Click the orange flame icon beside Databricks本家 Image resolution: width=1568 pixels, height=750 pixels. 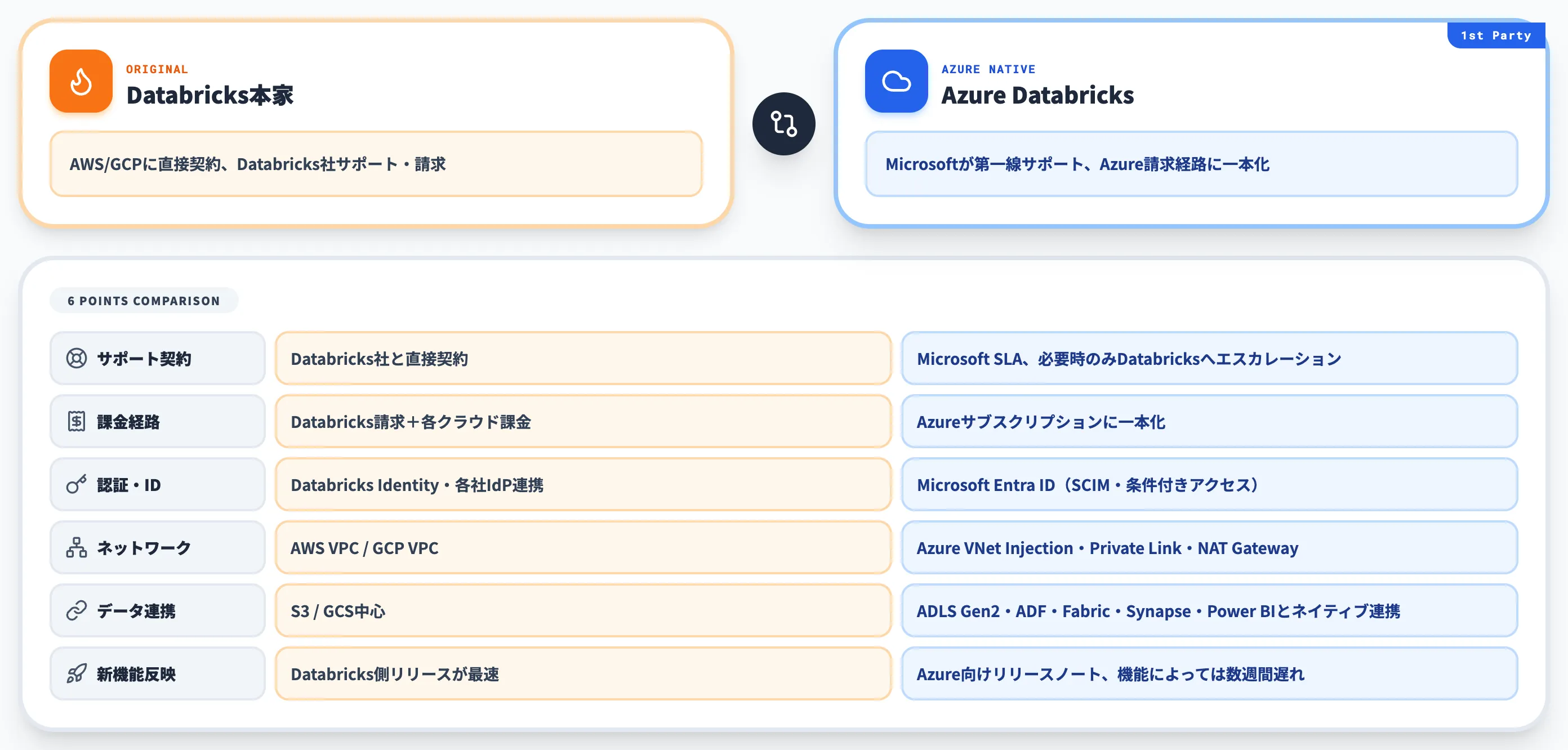(81, 81)
